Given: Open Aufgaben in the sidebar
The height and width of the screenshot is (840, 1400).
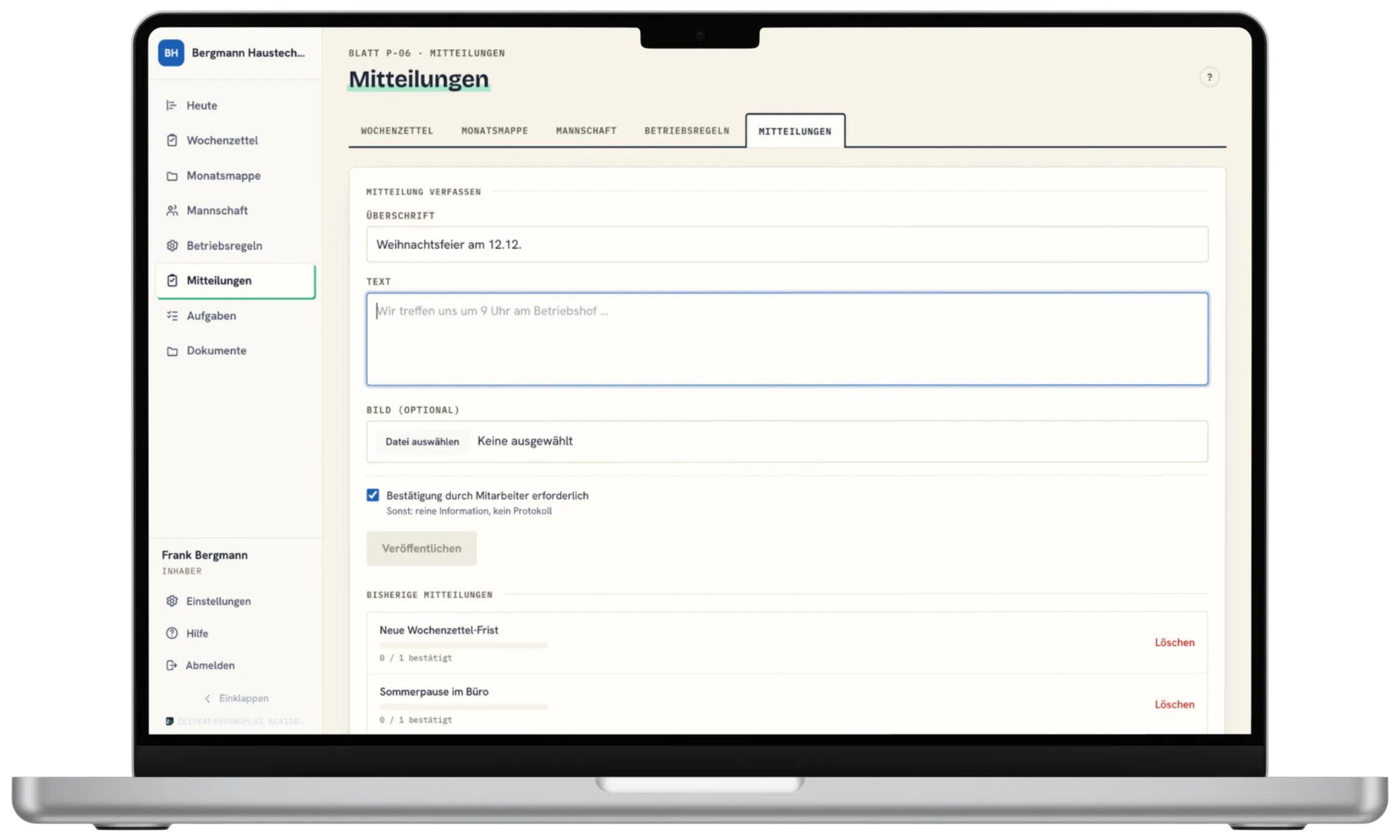Looking at the screenshot, I should pos(236,316).
